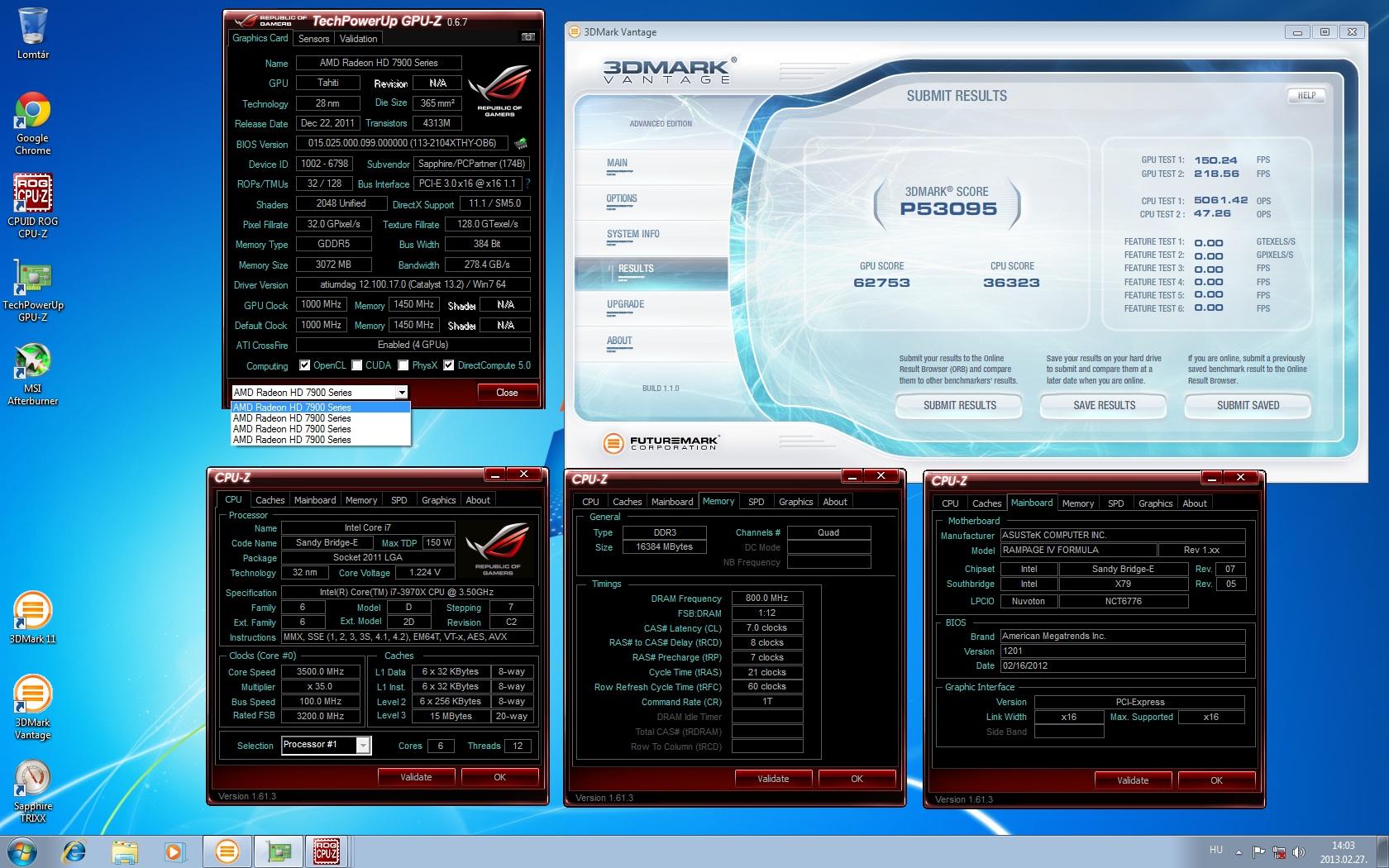This screenshot has width=1389, height=868.
Task: Open About tab in the right CPU-Z window
Action: [1194, 503]
